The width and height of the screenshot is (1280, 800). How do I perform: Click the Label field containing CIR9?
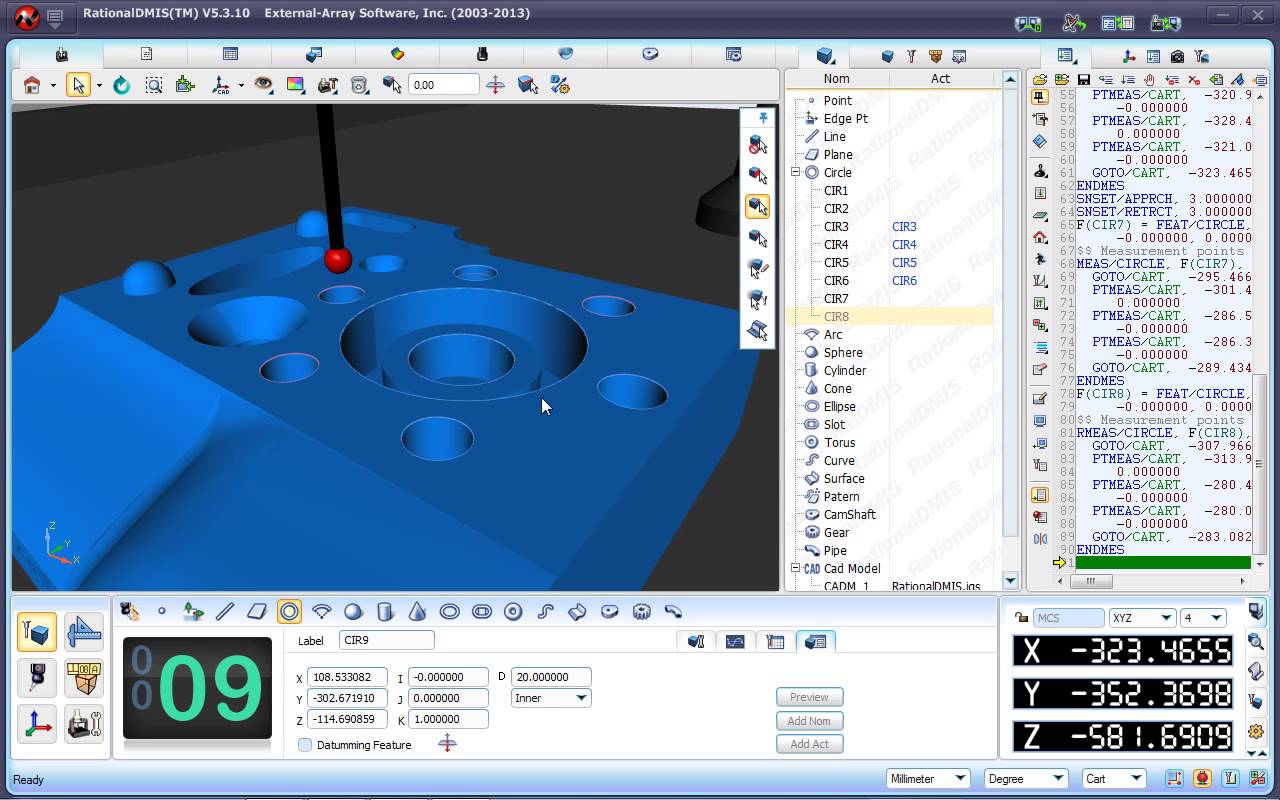point(386,640)
